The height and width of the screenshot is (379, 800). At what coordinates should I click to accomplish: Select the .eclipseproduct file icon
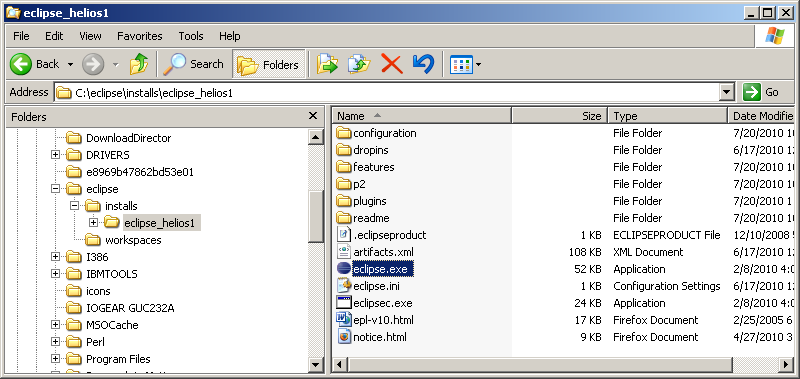pyautogui.click(x=344, y=235)
